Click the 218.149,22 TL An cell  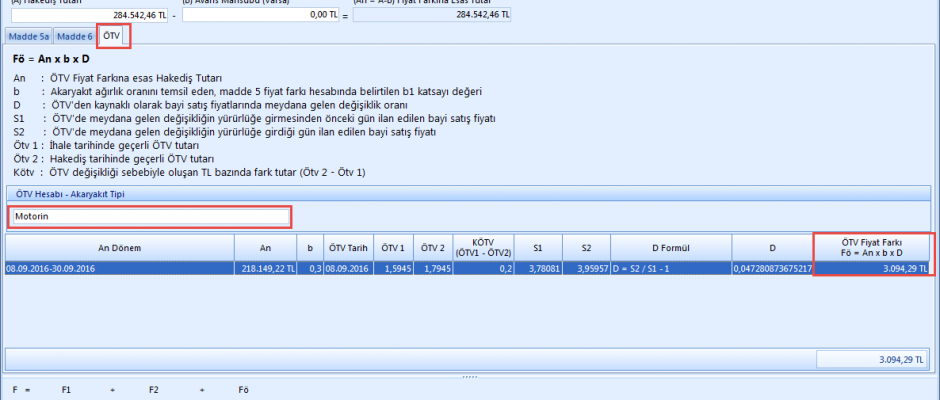265,269
